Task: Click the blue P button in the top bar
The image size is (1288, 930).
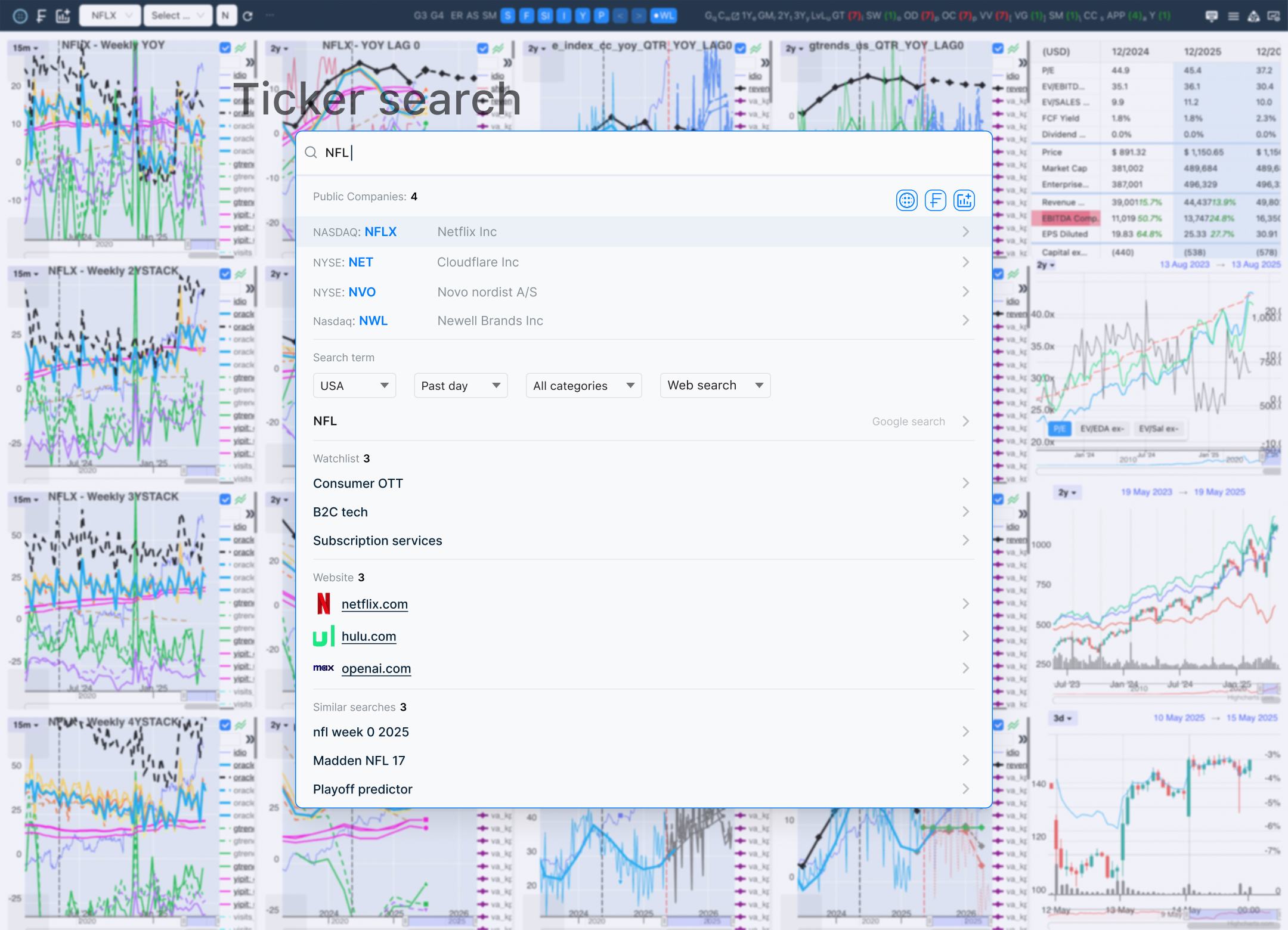Action: (602, 16)
